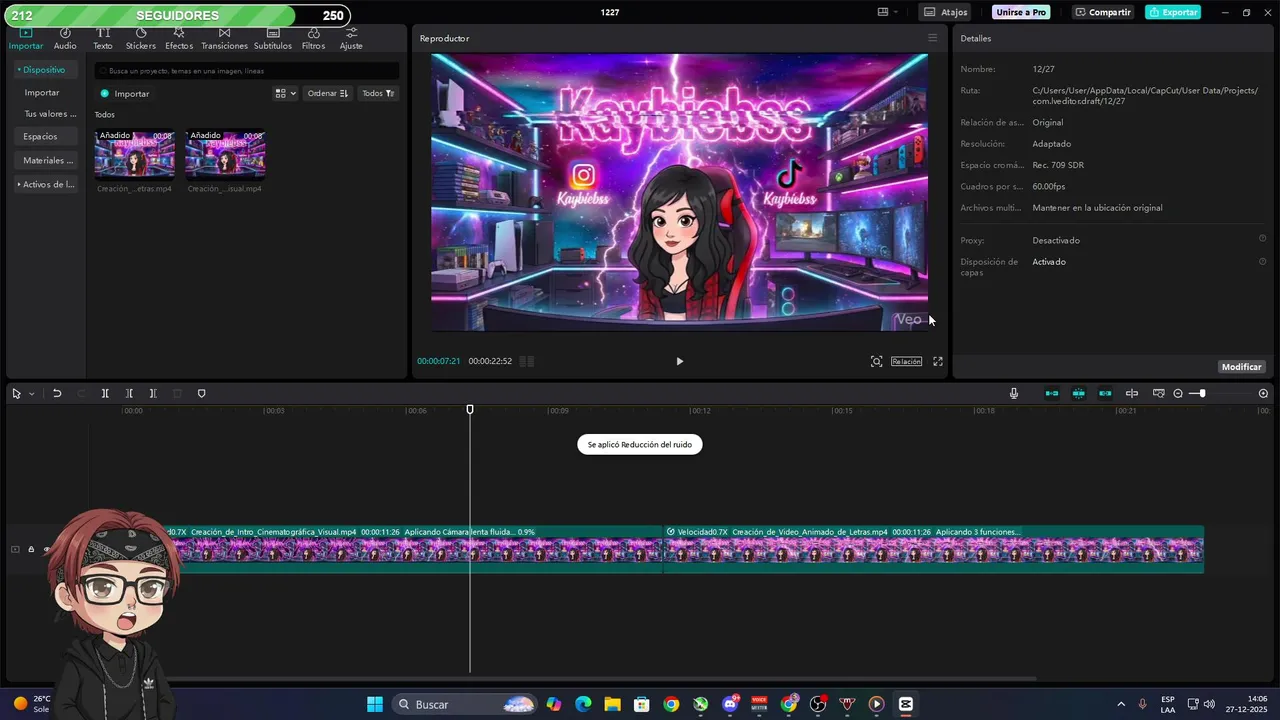This screenshot has width=1280, height=720.
Task: Select the Creación_...etras.mp4 thumbnail
Action: click(x=135, y=154)
